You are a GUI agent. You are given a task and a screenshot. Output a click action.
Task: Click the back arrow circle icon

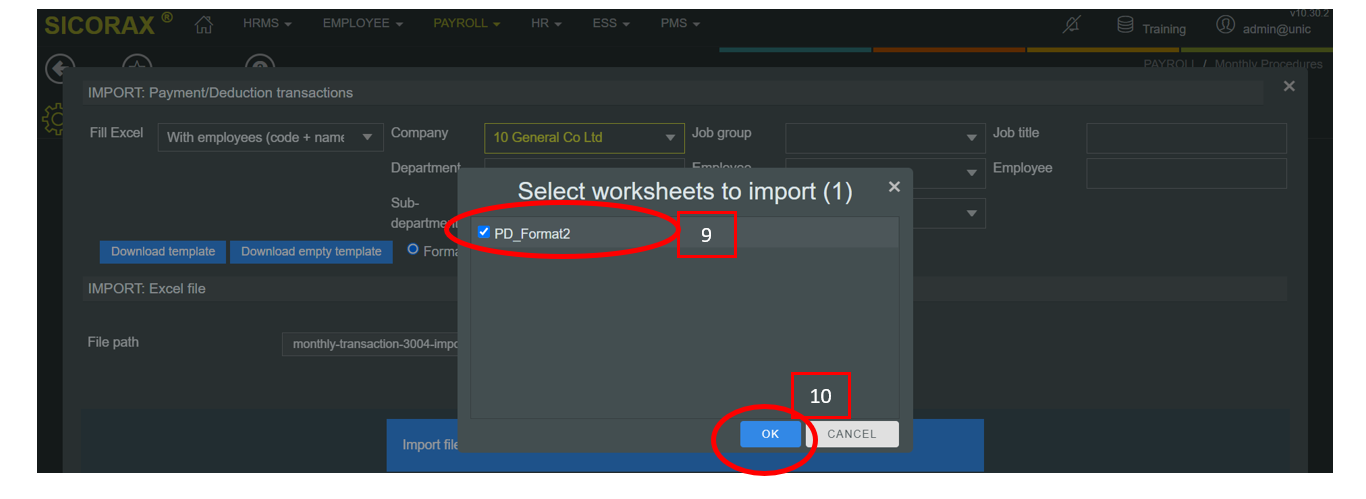point(60,68)
